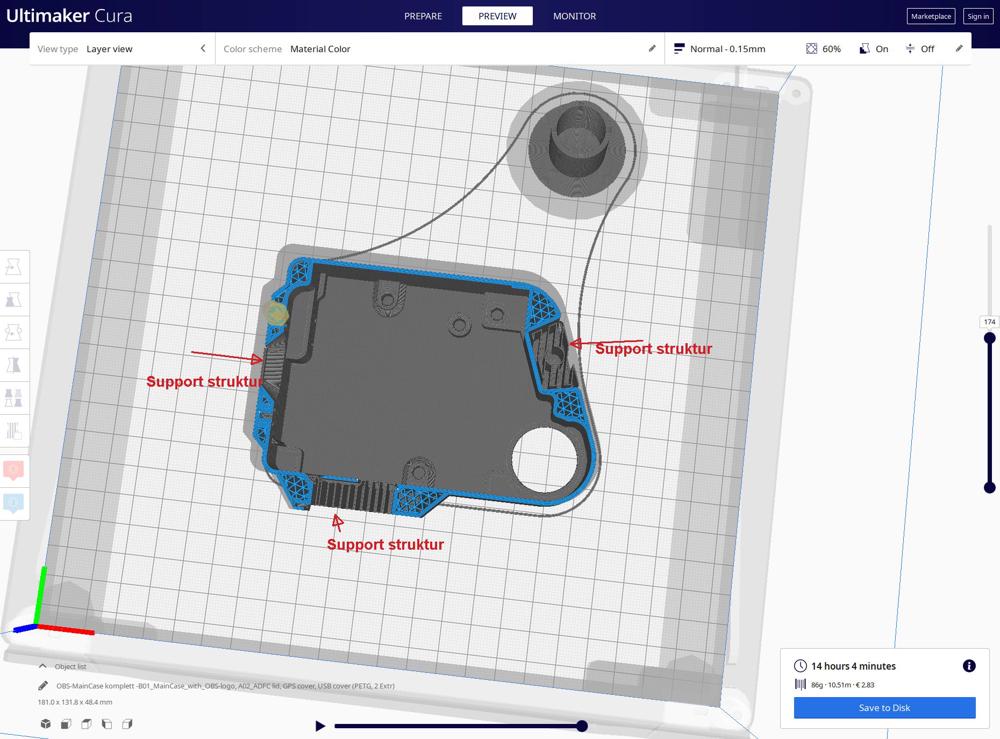Open the View type Layer view dropdown
The width and height of the screenshot is (1000, 739).
pos(122,49)
